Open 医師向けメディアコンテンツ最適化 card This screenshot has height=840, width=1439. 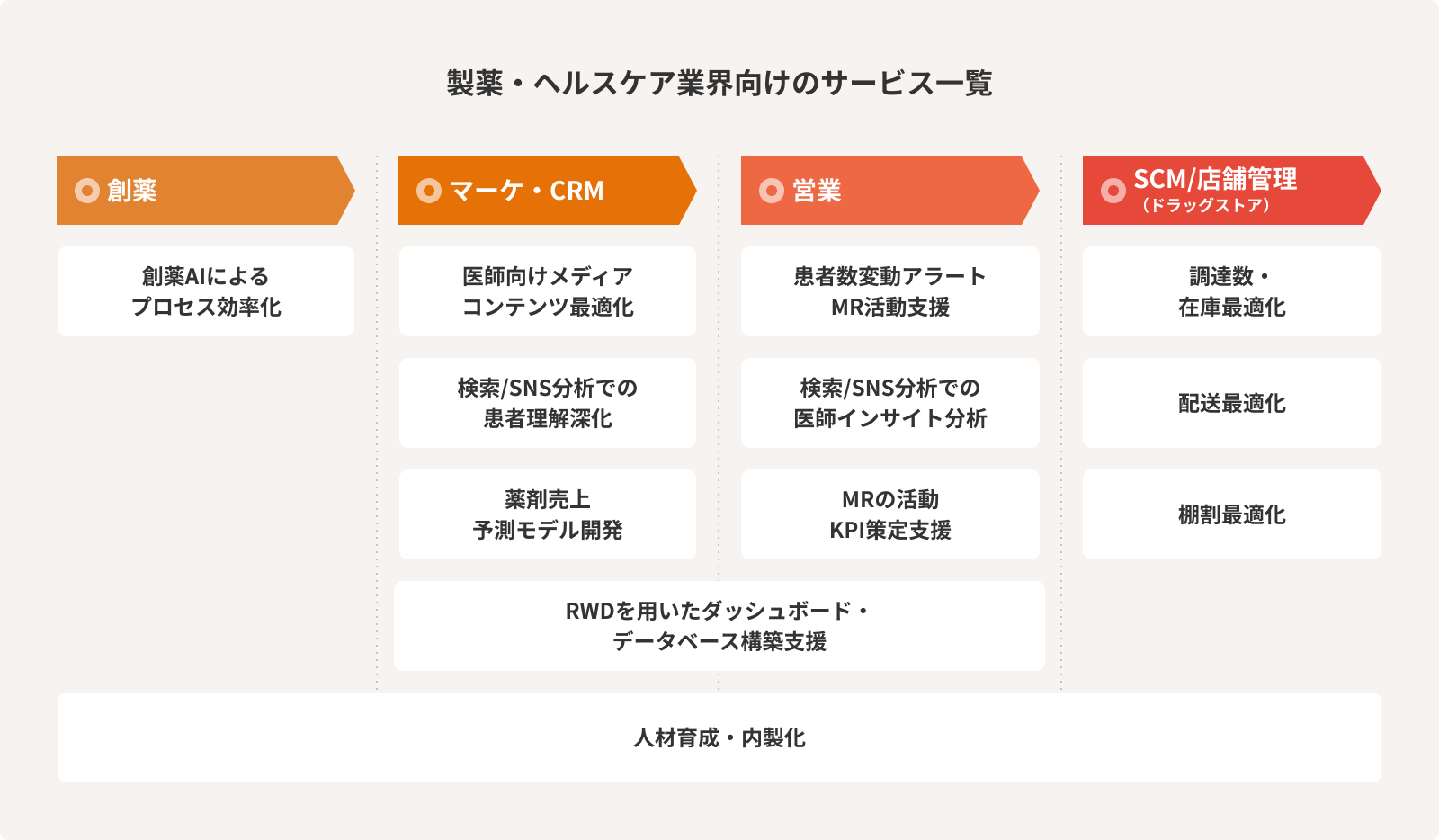tap(548, 291)
